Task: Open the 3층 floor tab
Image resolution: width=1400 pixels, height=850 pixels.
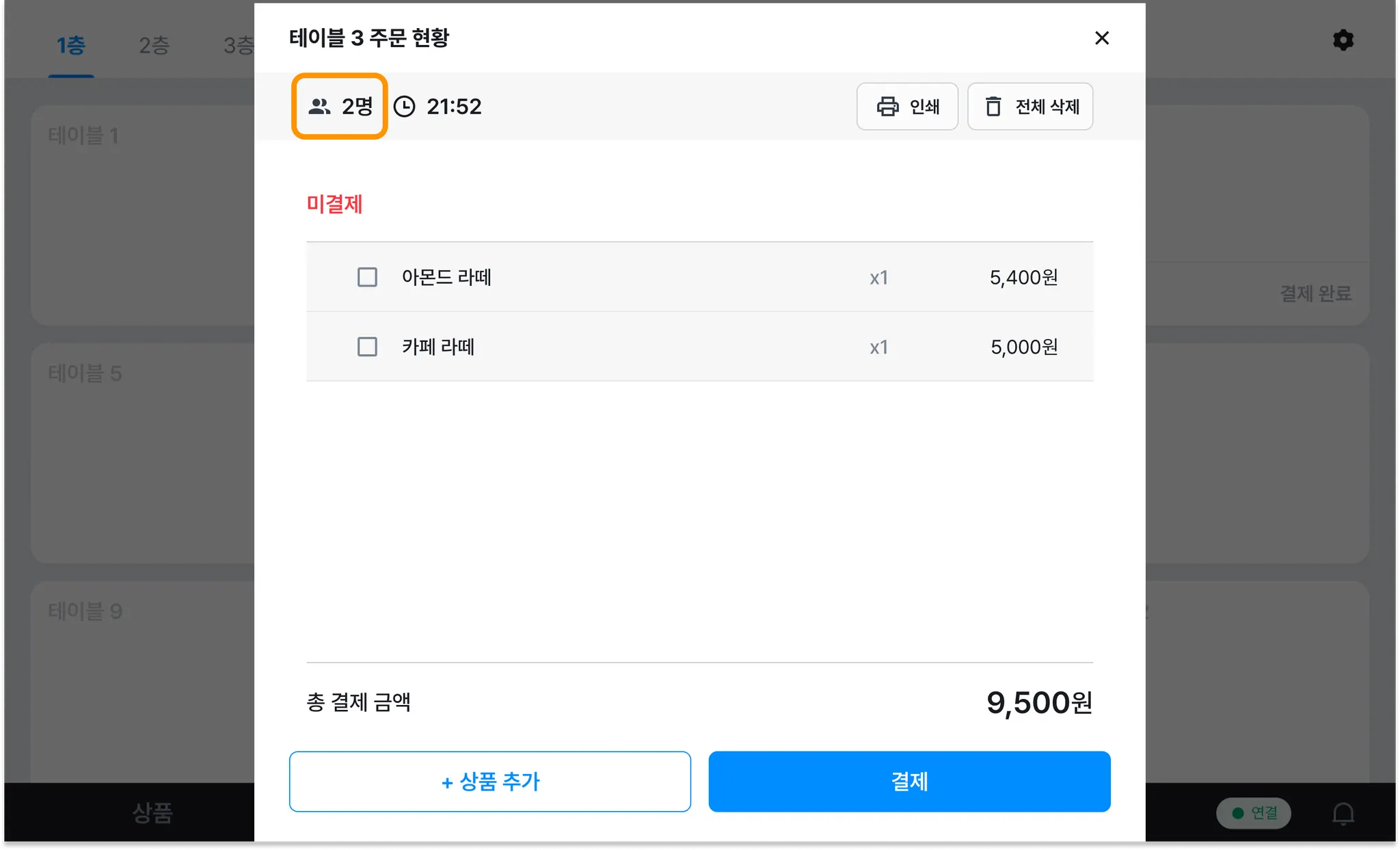Action: pos(238,46)
